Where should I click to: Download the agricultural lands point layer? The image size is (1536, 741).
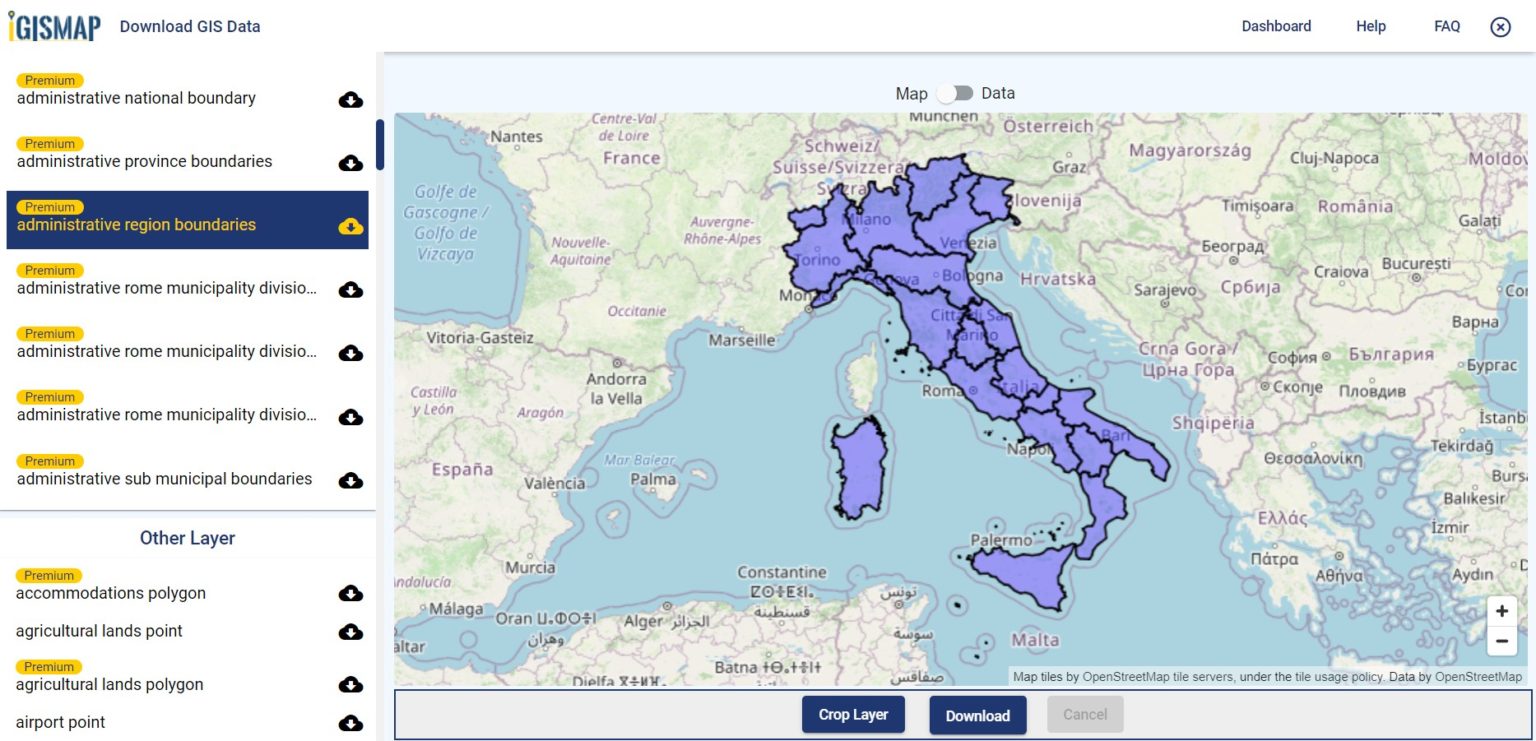[x=351, y=631]
